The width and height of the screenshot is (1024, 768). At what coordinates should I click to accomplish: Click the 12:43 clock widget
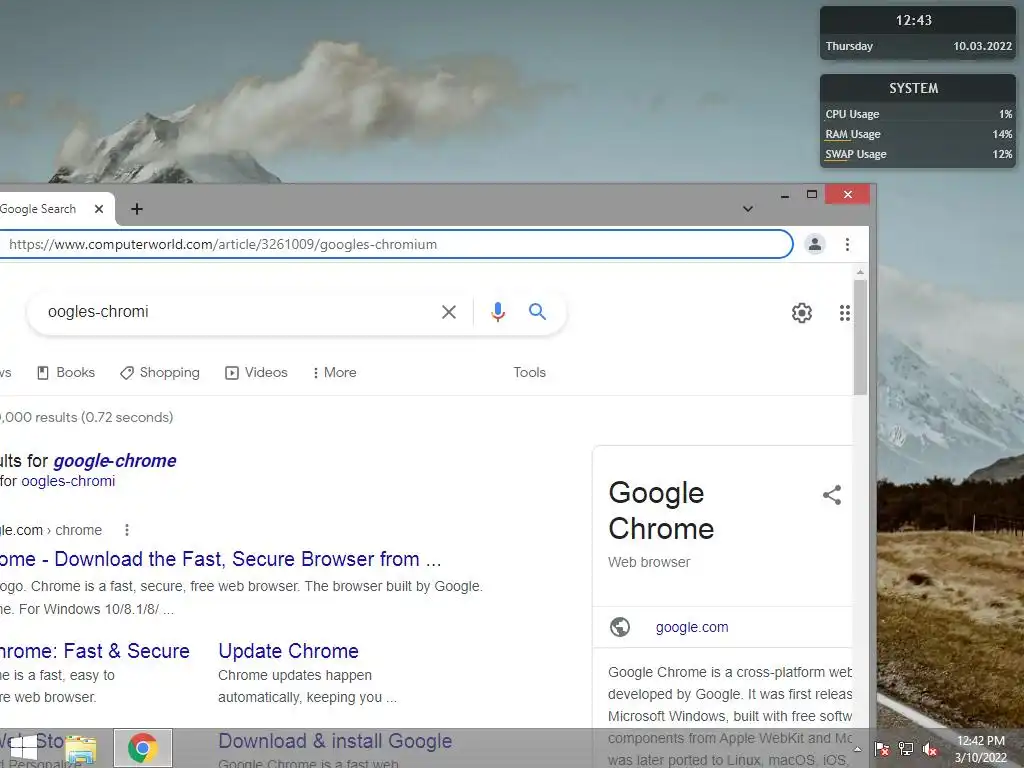click(914, 21)
